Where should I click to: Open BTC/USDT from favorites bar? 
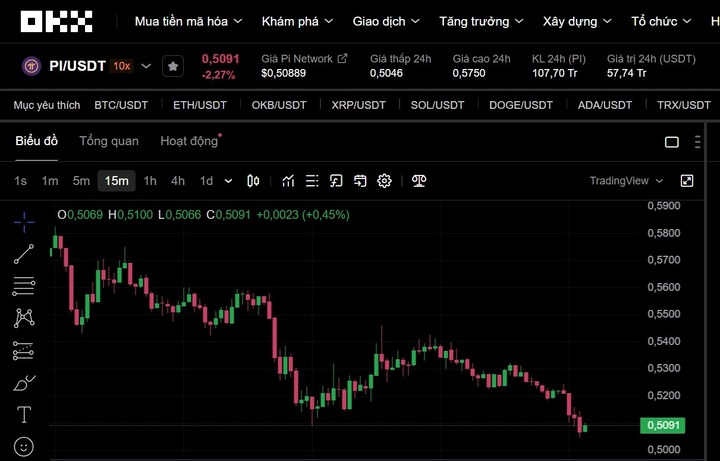pyautogui.click(x=121, y=105)
